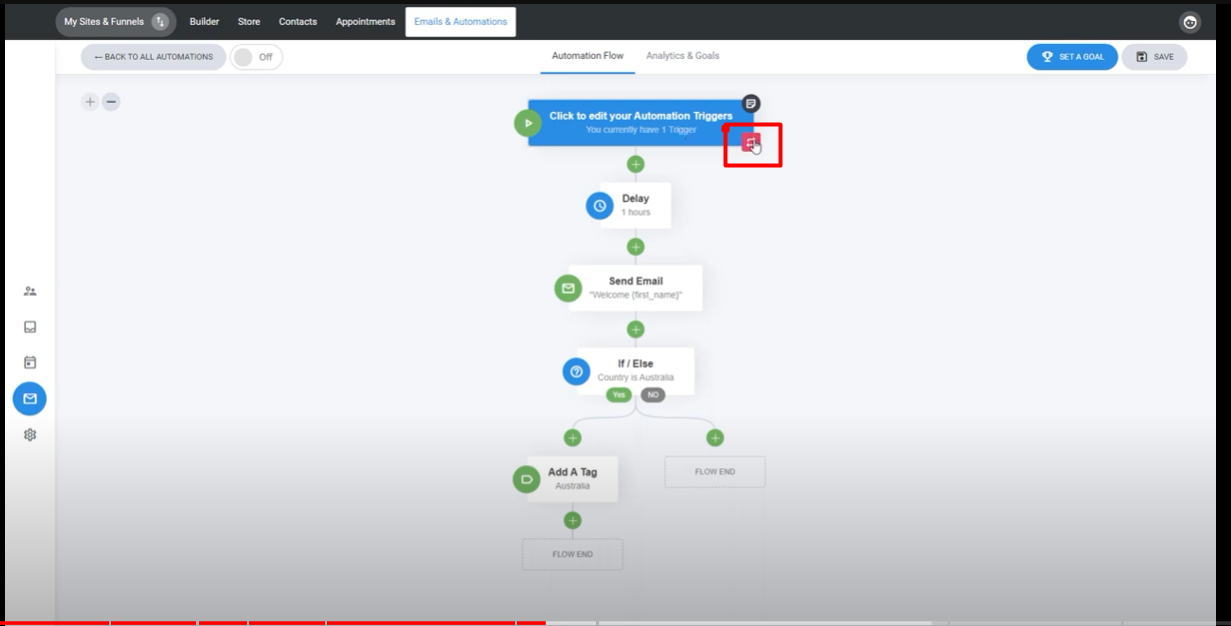Zoom out the flow canvas with minus
Image resolution: width=1231 pixels, height=626 pixels.
click(x=111, y=101)
